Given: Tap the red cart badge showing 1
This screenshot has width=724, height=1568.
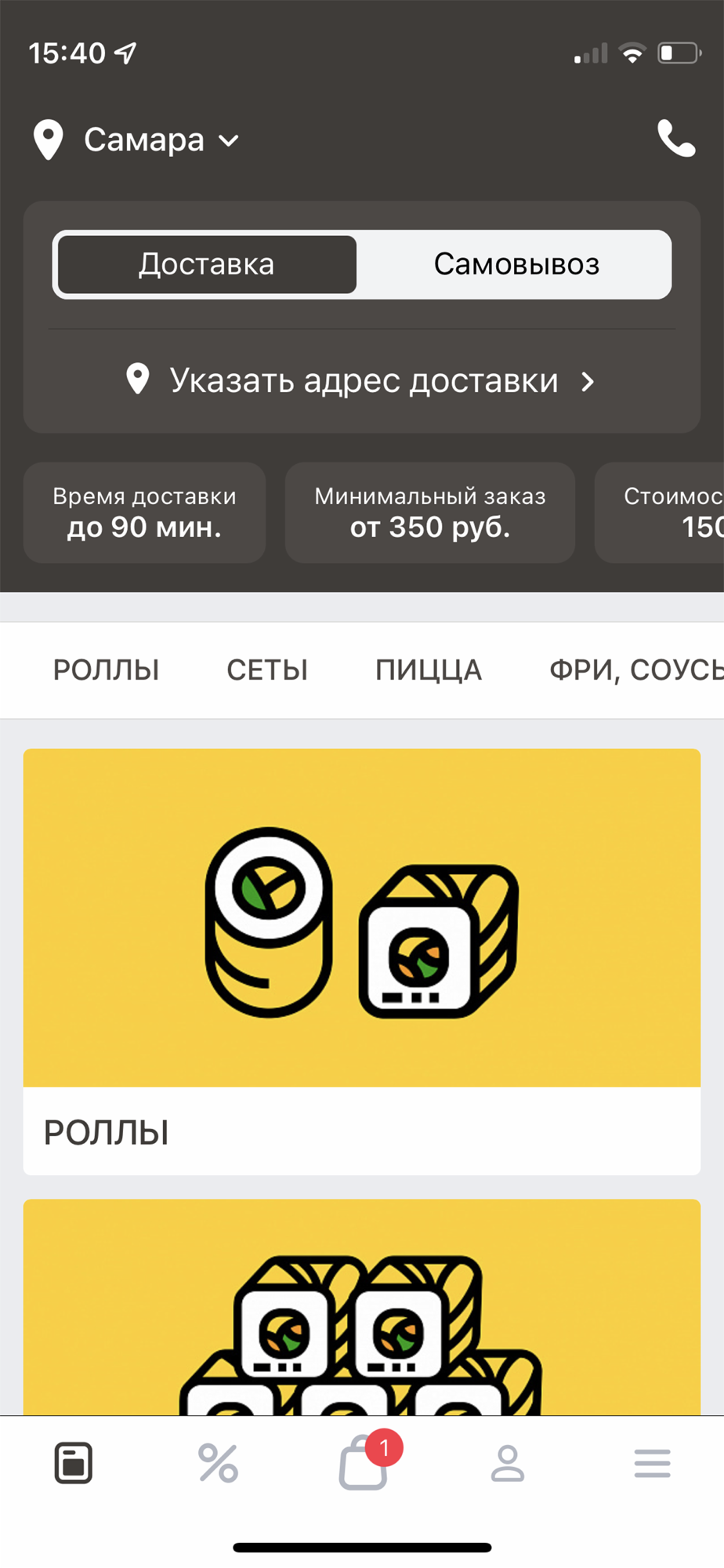Looking at the screenshot, I should (384, 1447).
